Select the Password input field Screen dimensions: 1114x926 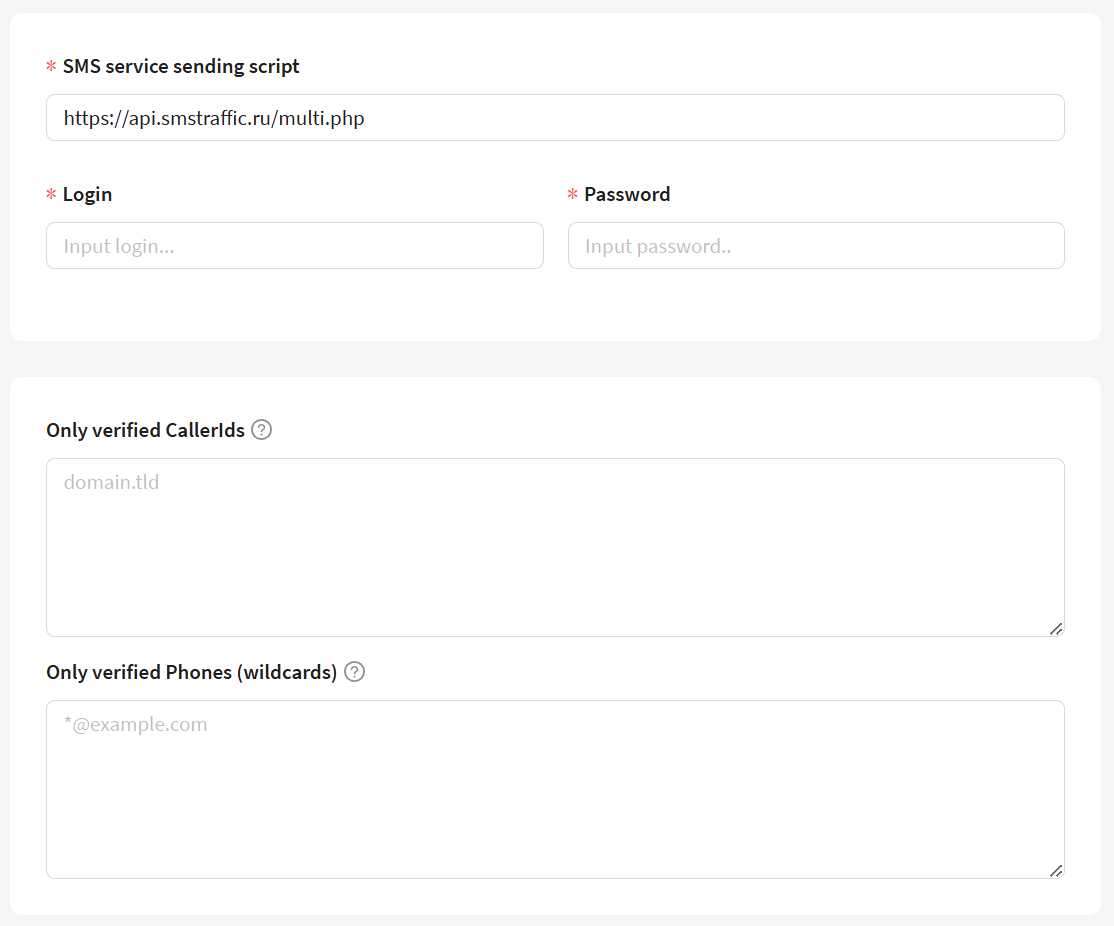pyautogui.click(x=816, y=246)
